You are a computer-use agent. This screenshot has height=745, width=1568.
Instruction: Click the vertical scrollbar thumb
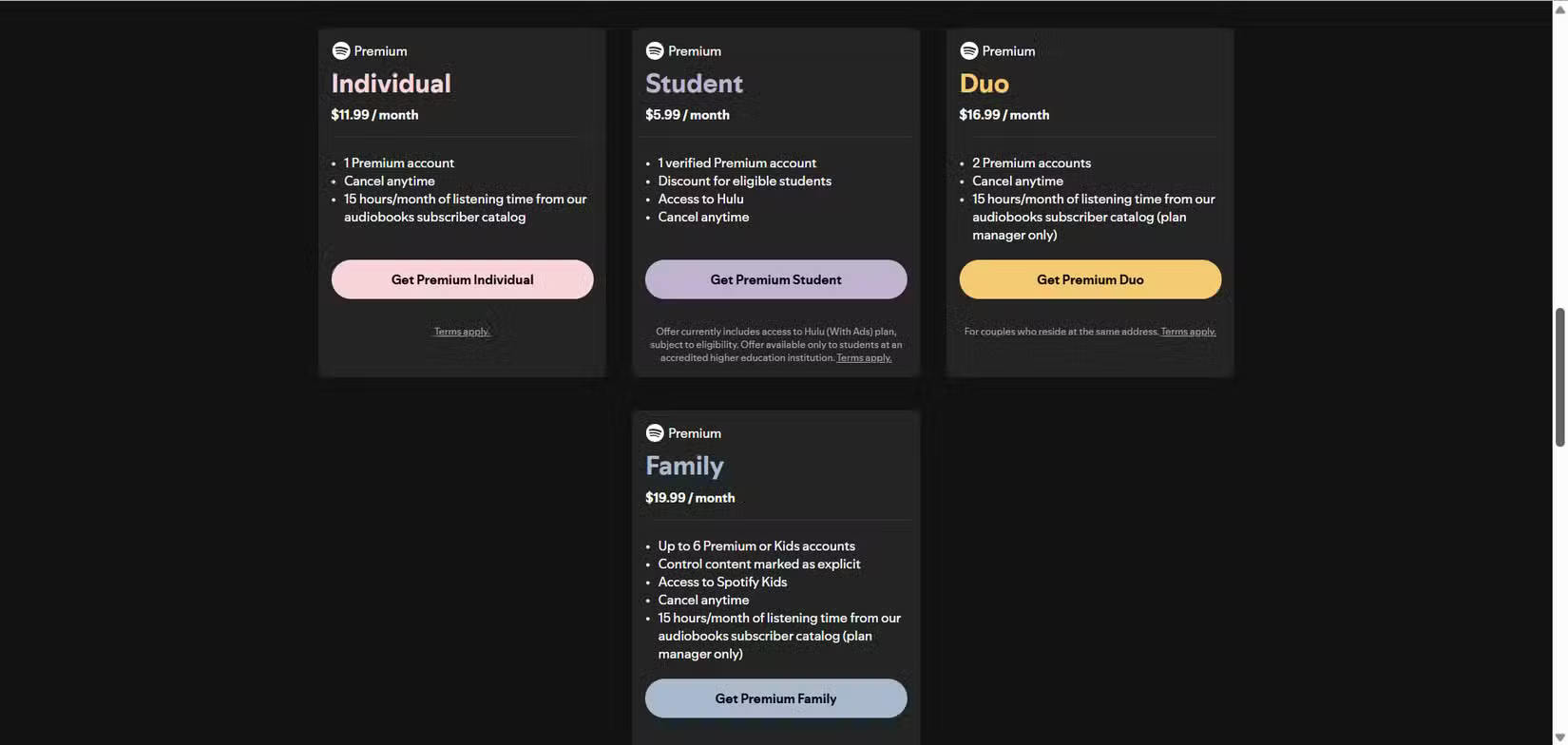coord(1559,376)
